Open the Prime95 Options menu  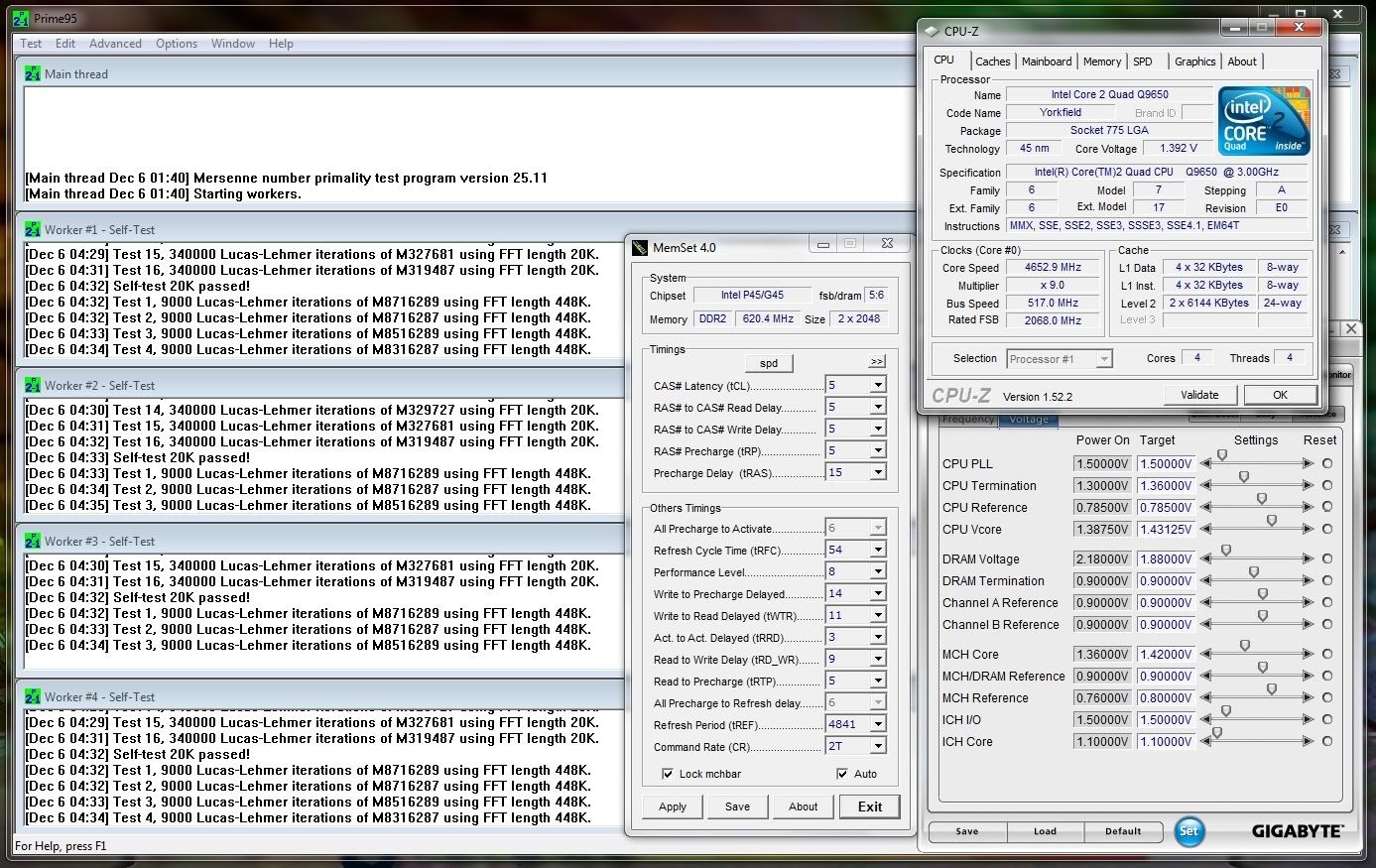point(177,44)
